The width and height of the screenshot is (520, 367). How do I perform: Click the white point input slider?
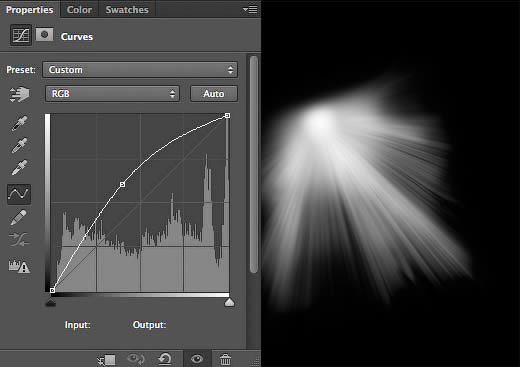(x=229, y=302)
